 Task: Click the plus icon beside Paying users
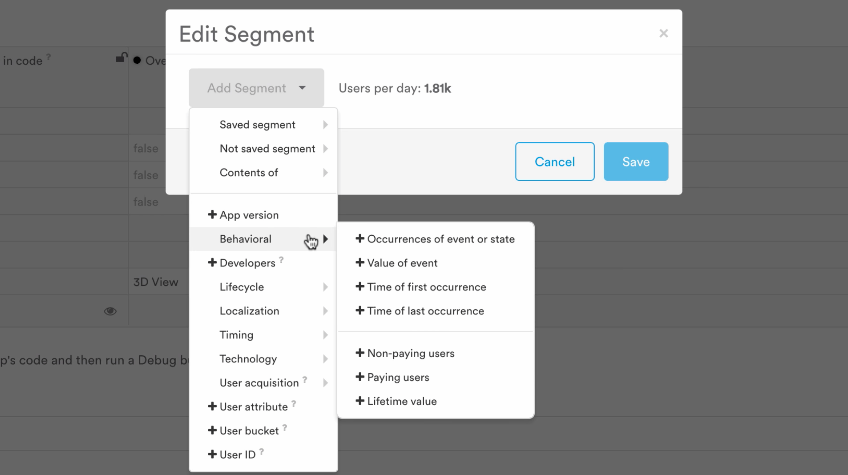pyautogui.click(x=360, y=377)
